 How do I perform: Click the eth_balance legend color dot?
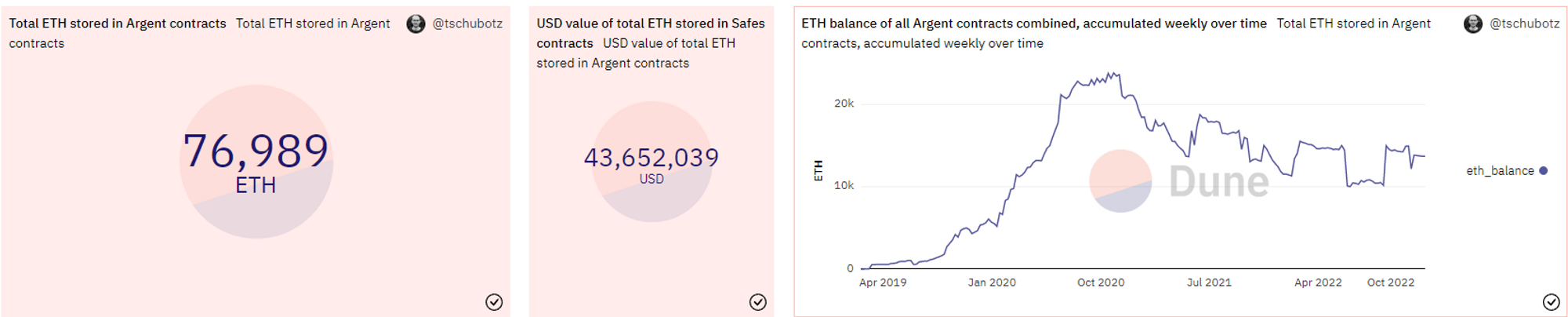(1544, 170)
